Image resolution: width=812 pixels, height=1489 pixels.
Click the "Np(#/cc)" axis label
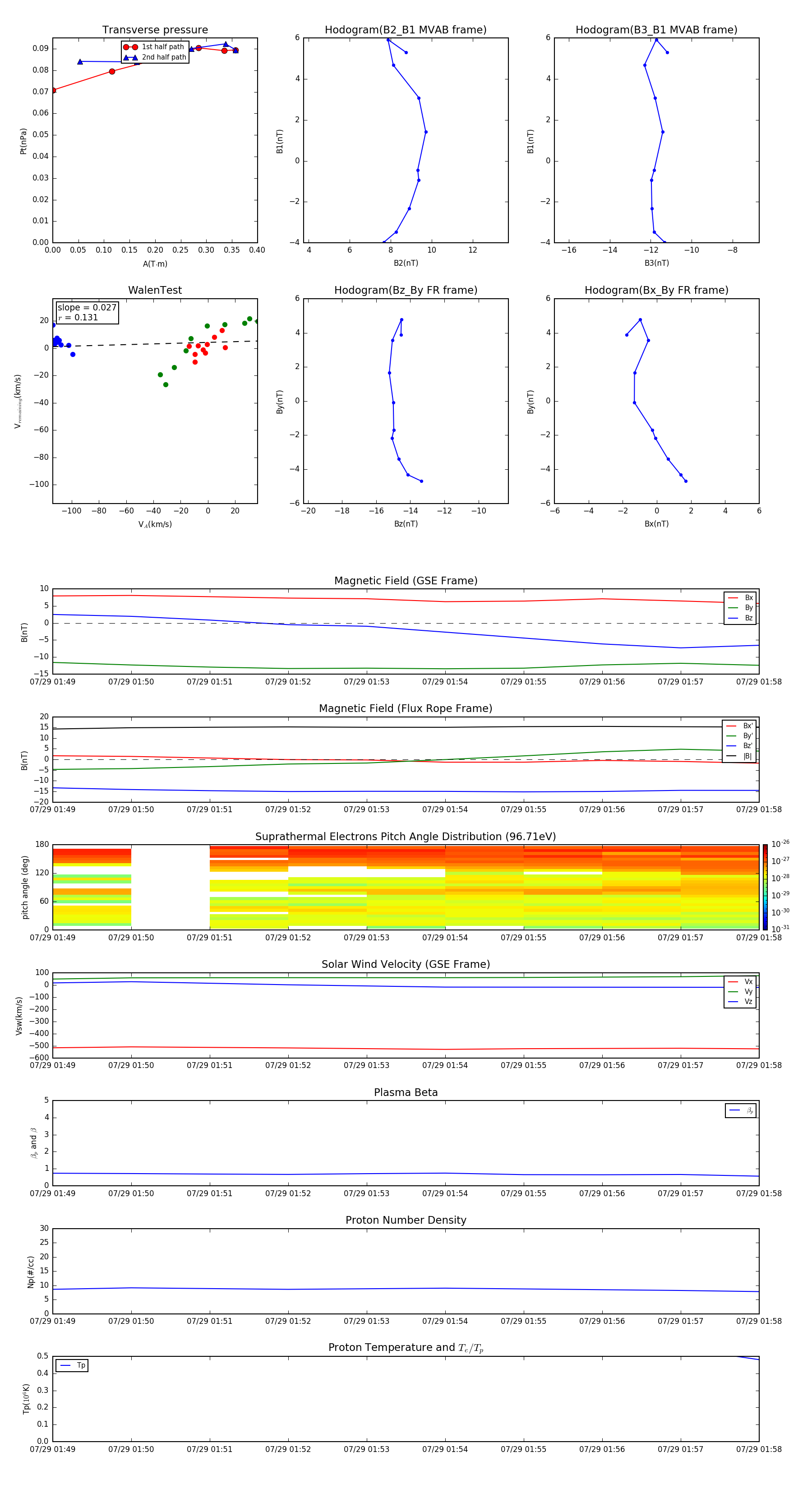31,1272
